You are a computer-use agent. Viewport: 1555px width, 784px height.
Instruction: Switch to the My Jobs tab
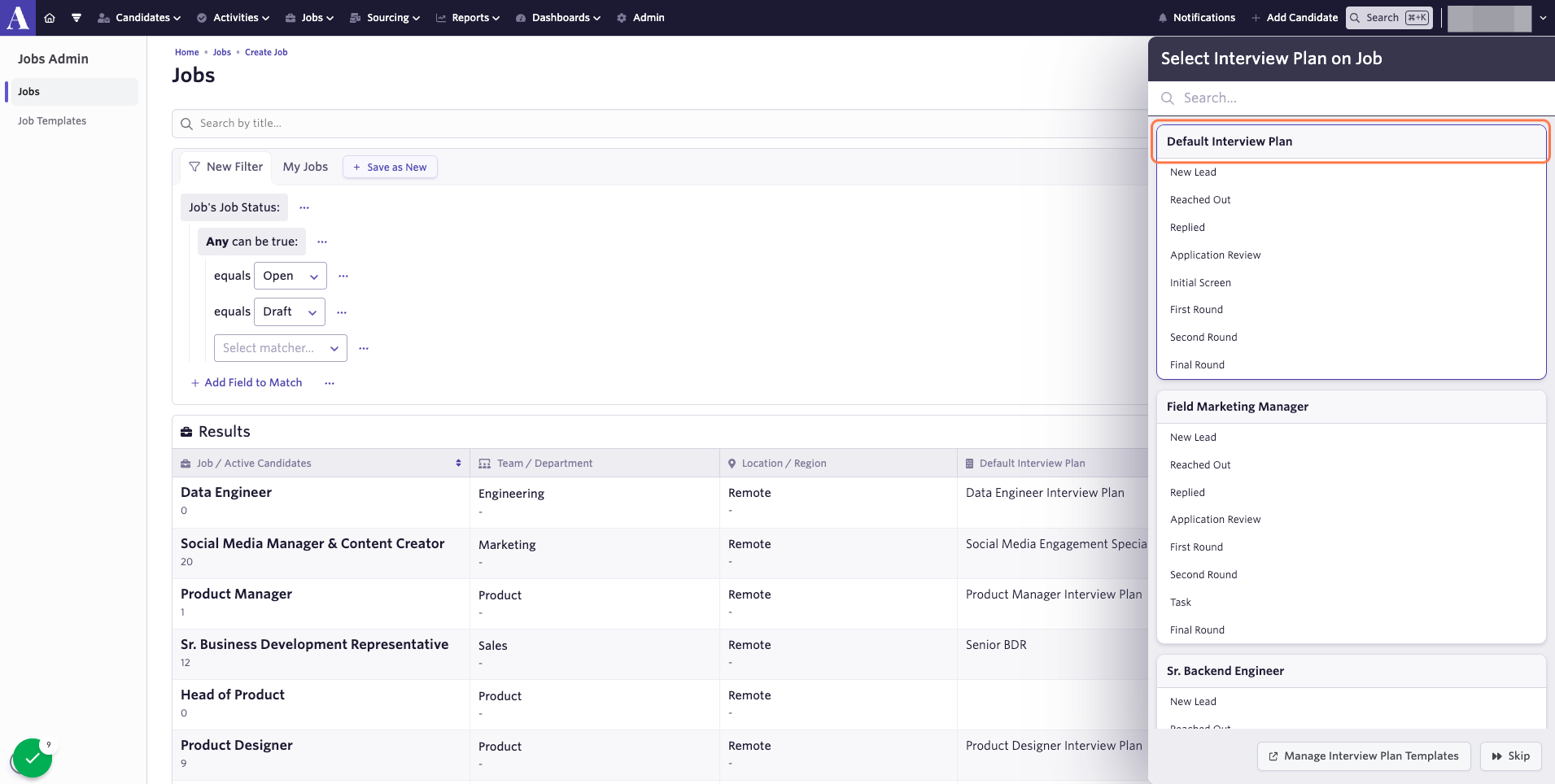tap(305, 167)
